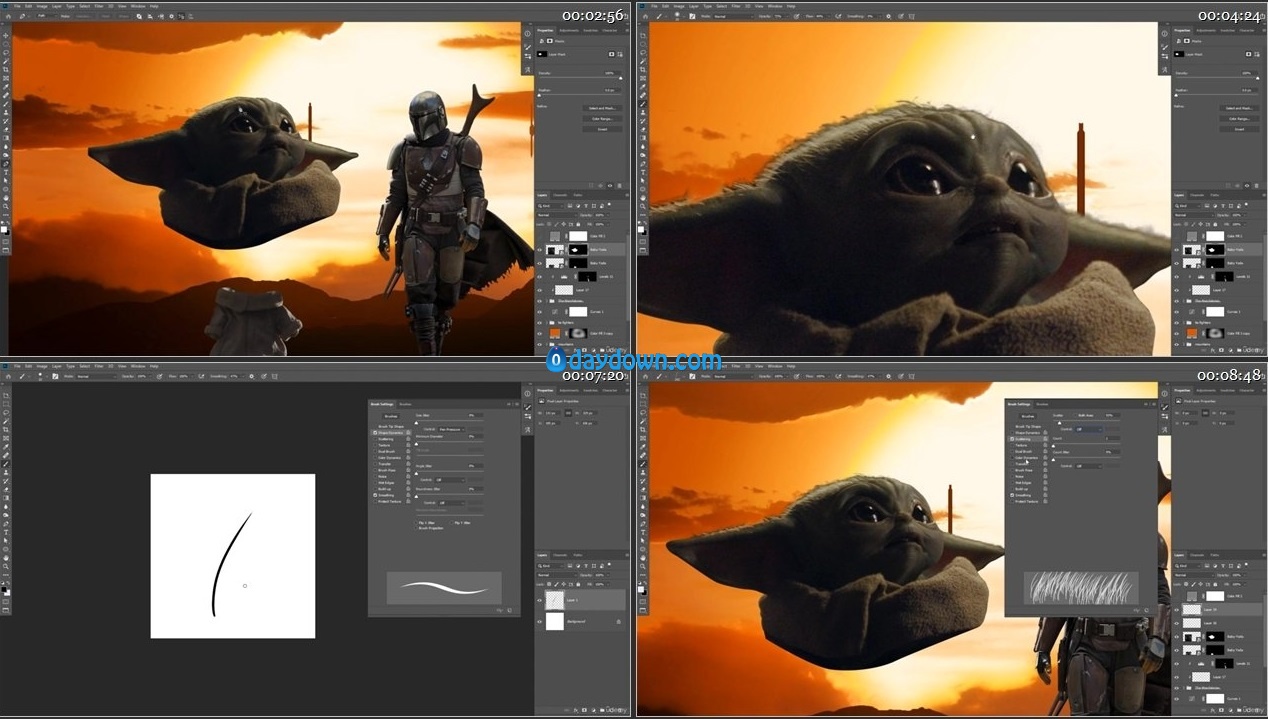The height and width of the screenshot is (719, 1268).
Task: Pick the Crop tool in the 00:02:56 frame
Action: [7, 69]
